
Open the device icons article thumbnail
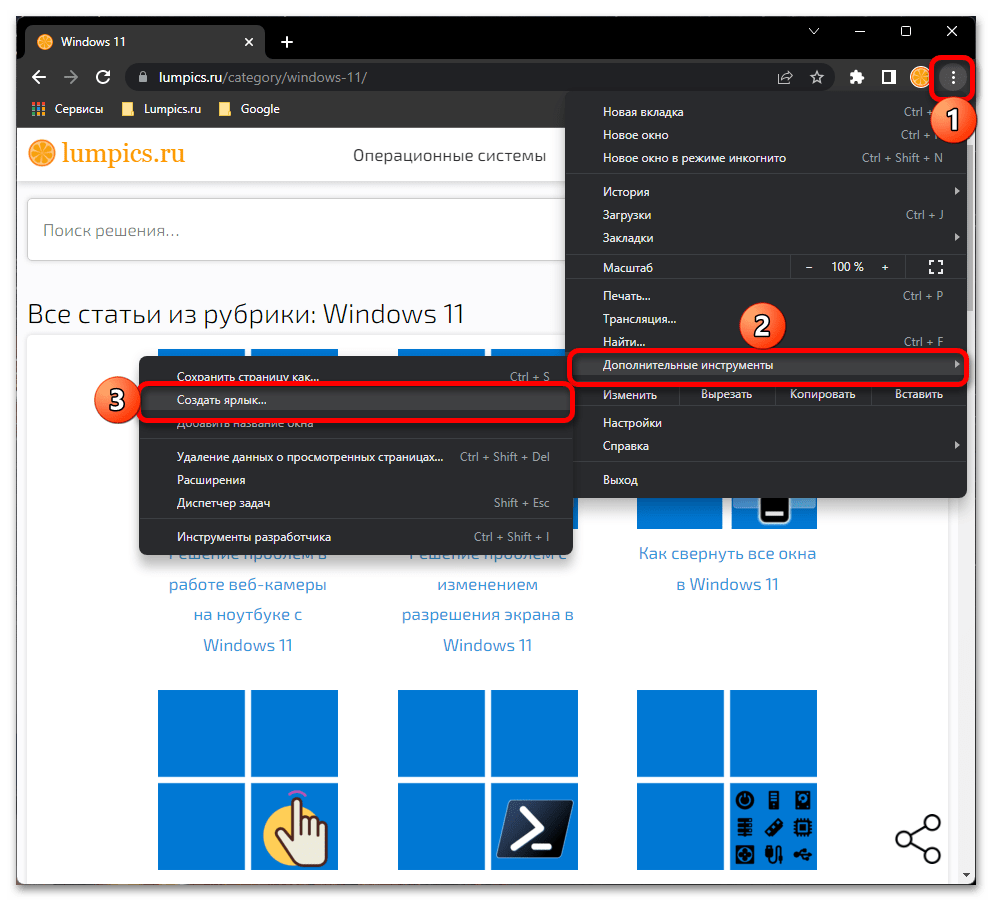coord(727,780)
